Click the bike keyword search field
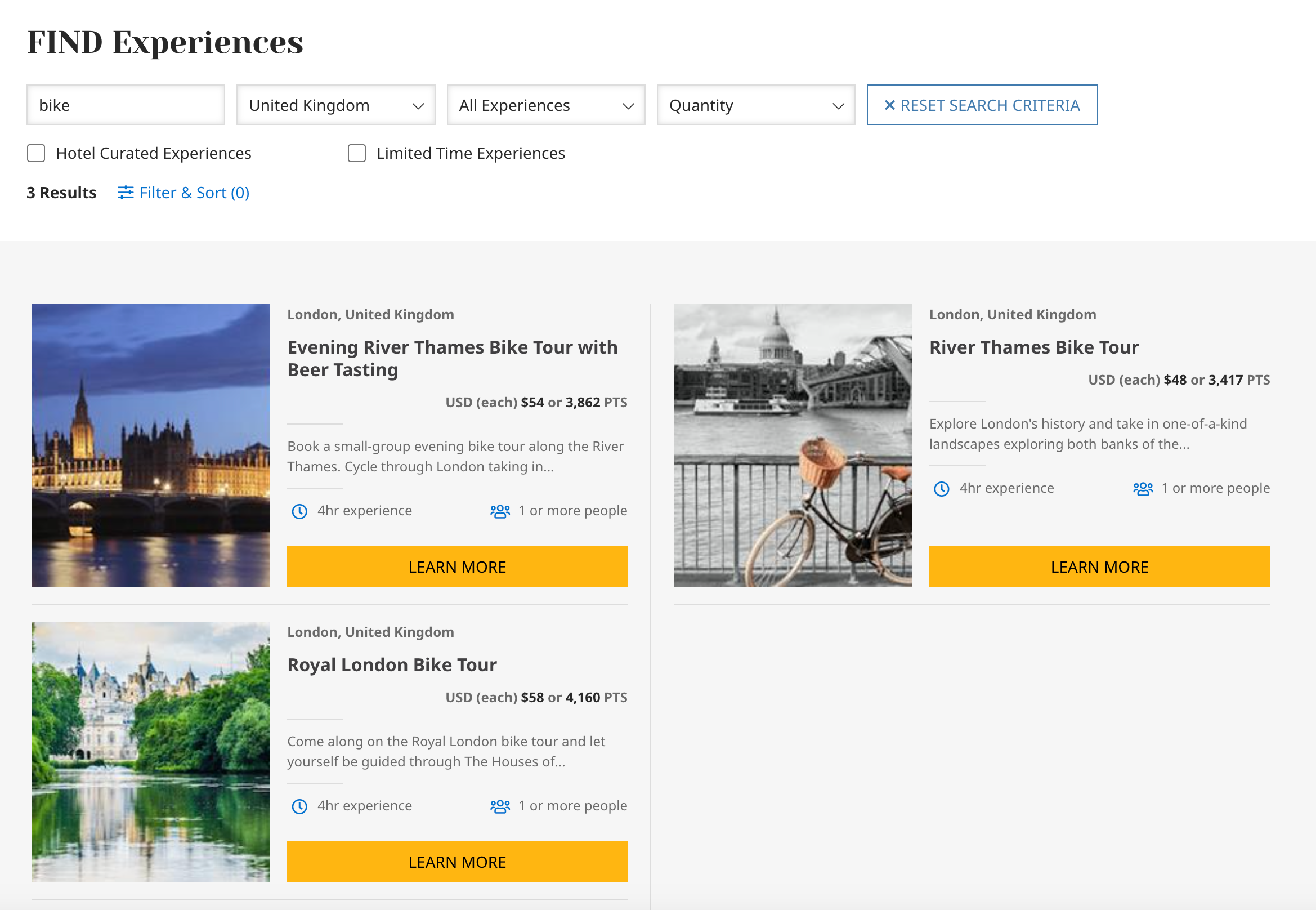 tap(126, 105)
